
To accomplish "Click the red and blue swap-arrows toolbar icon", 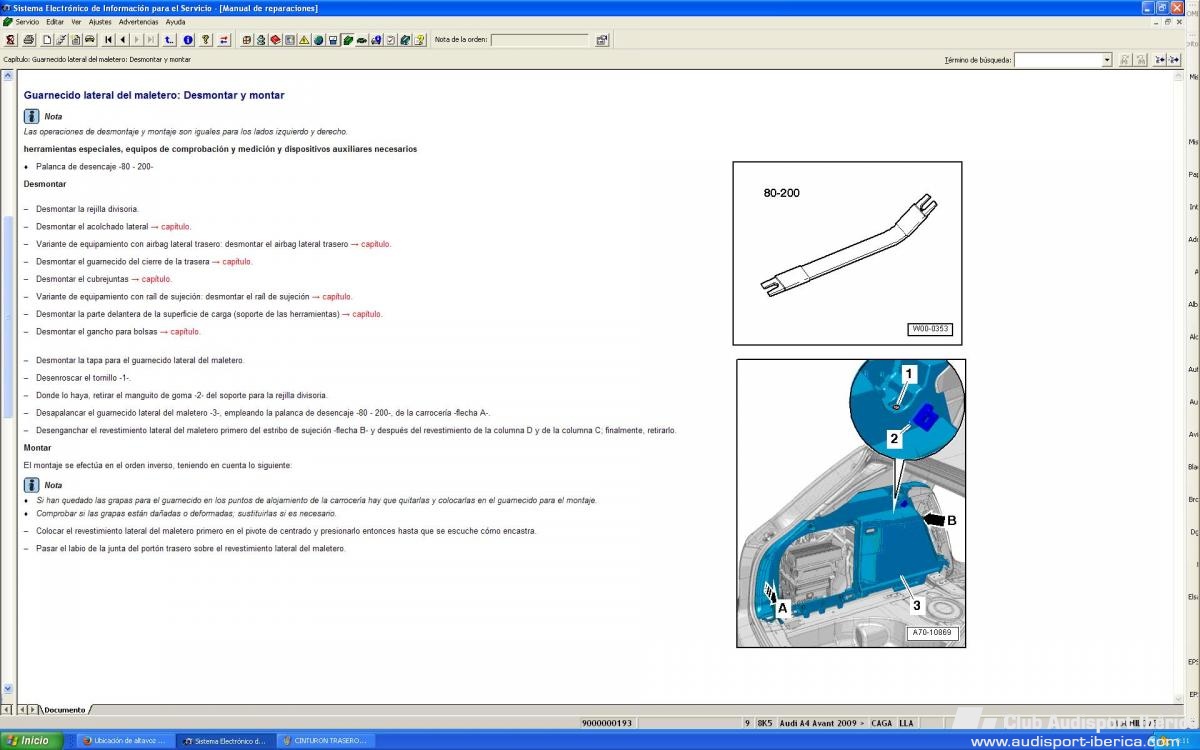I will pos(224,40).
